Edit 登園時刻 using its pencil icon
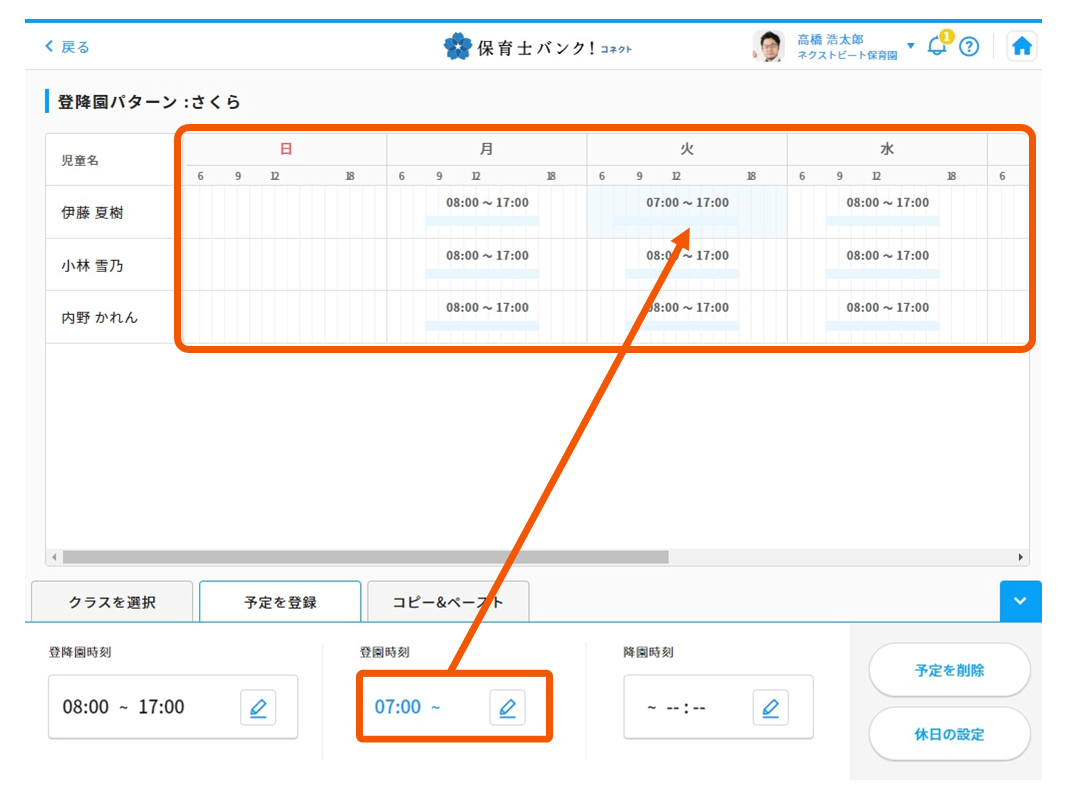1067x800 pixels. [507, 707]
